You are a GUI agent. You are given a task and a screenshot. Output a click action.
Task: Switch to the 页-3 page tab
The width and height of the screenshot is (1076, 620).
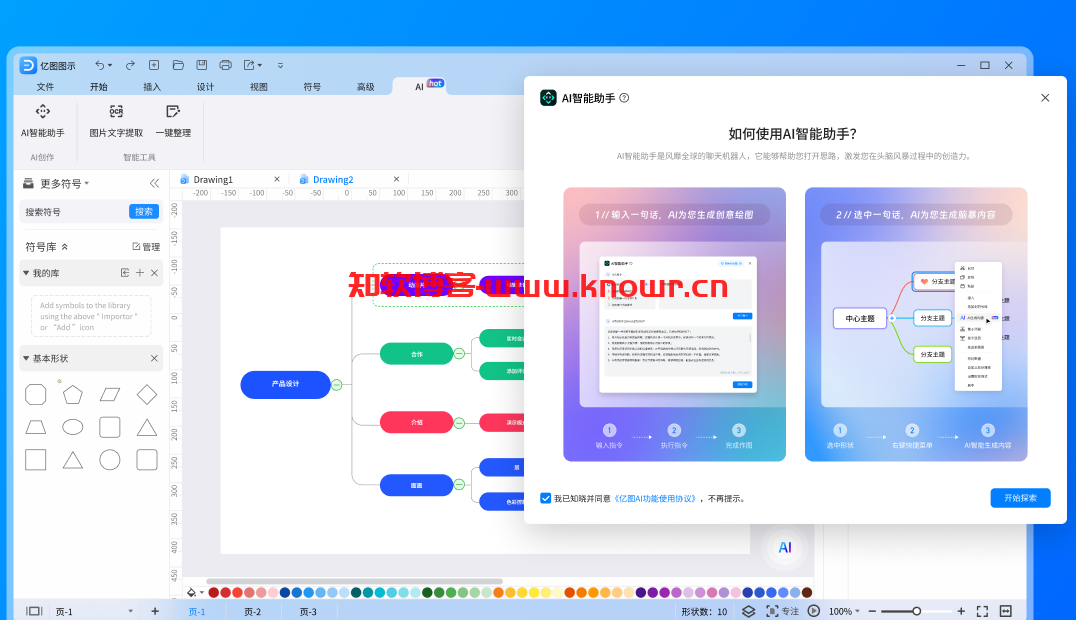[x=308, y=612]
